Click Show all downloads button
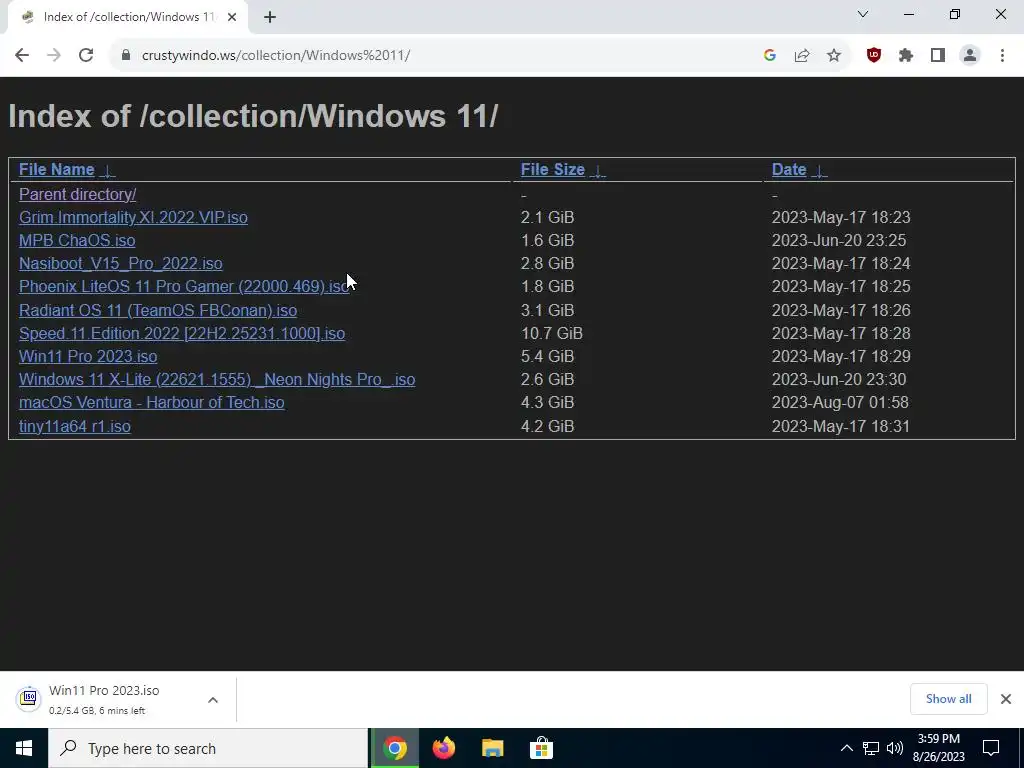 click(948, 699)
